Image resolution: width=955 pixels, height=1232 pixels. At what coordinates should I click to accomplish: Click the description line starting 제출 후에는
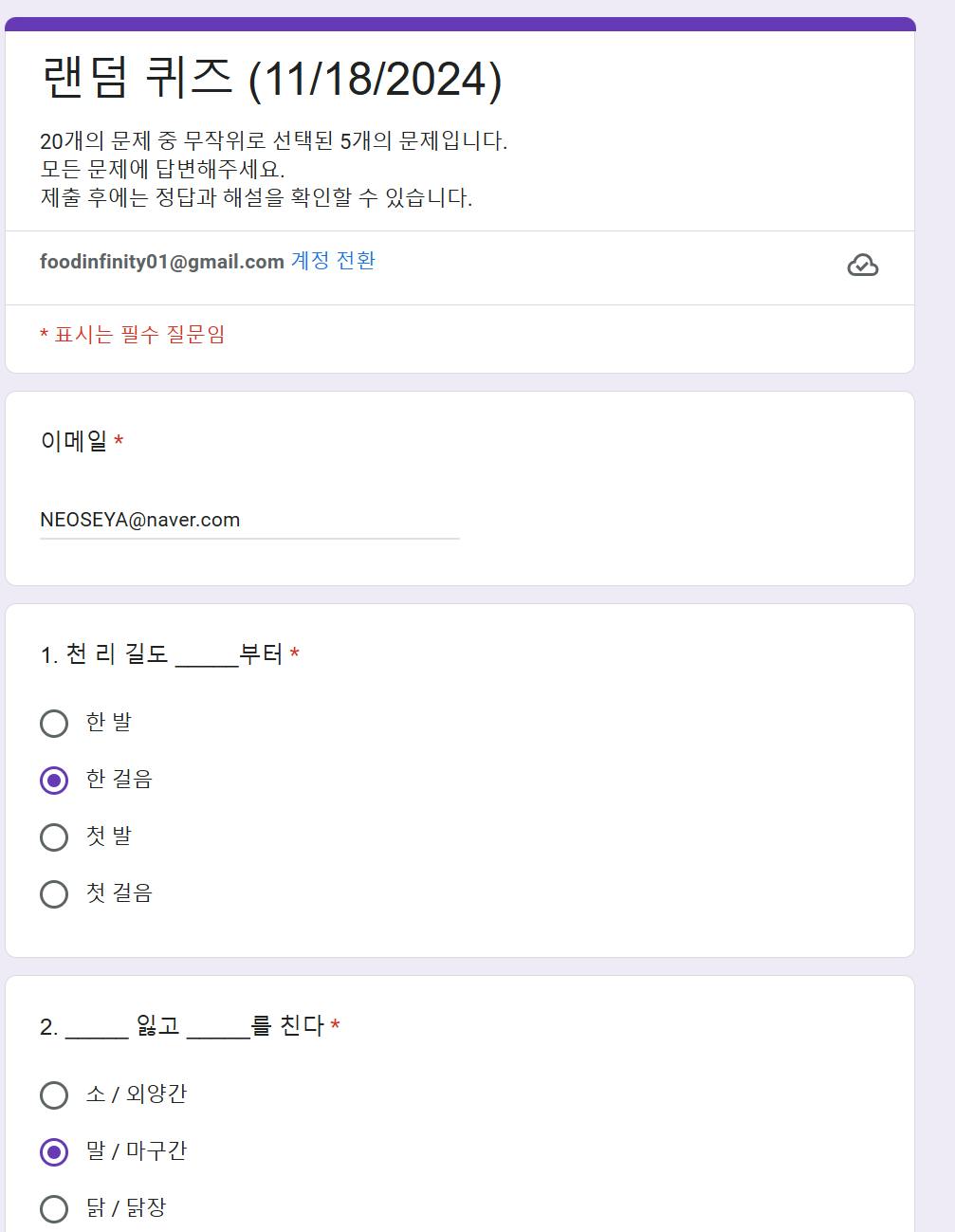click(x=256, y=198)
